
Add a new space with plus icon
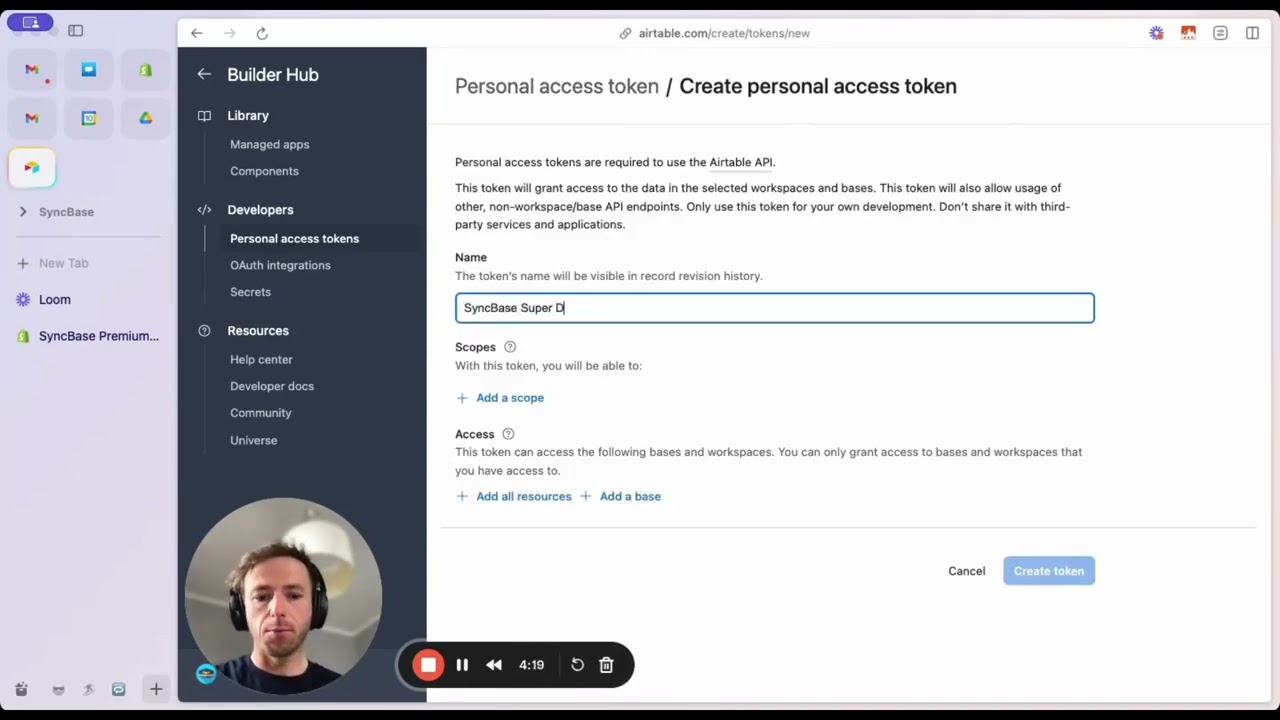156,689
